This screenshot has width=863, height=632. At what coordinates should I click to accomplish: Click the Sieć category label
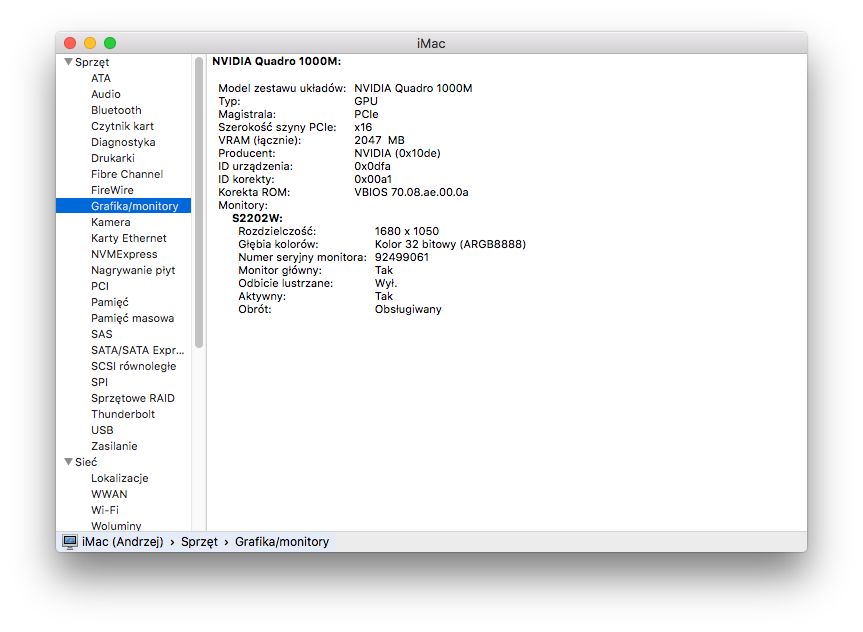[86, 462]
